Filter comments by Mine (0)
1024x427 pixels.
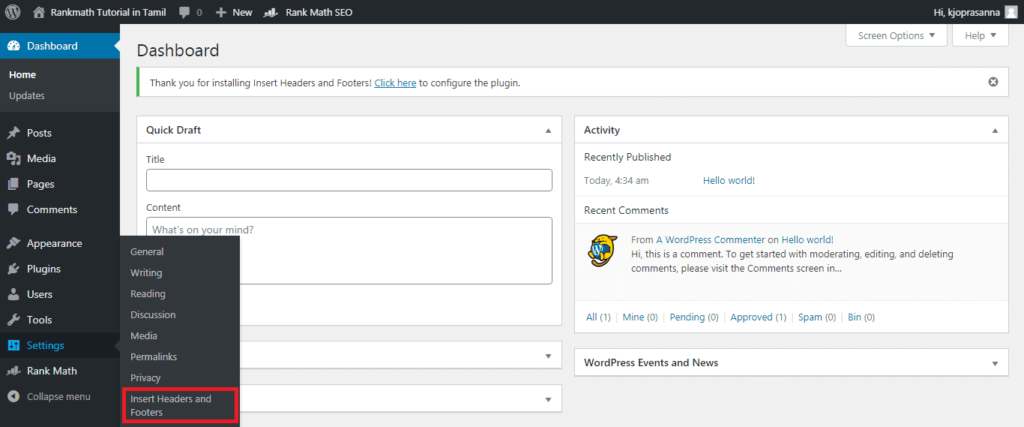click(640, 317)
